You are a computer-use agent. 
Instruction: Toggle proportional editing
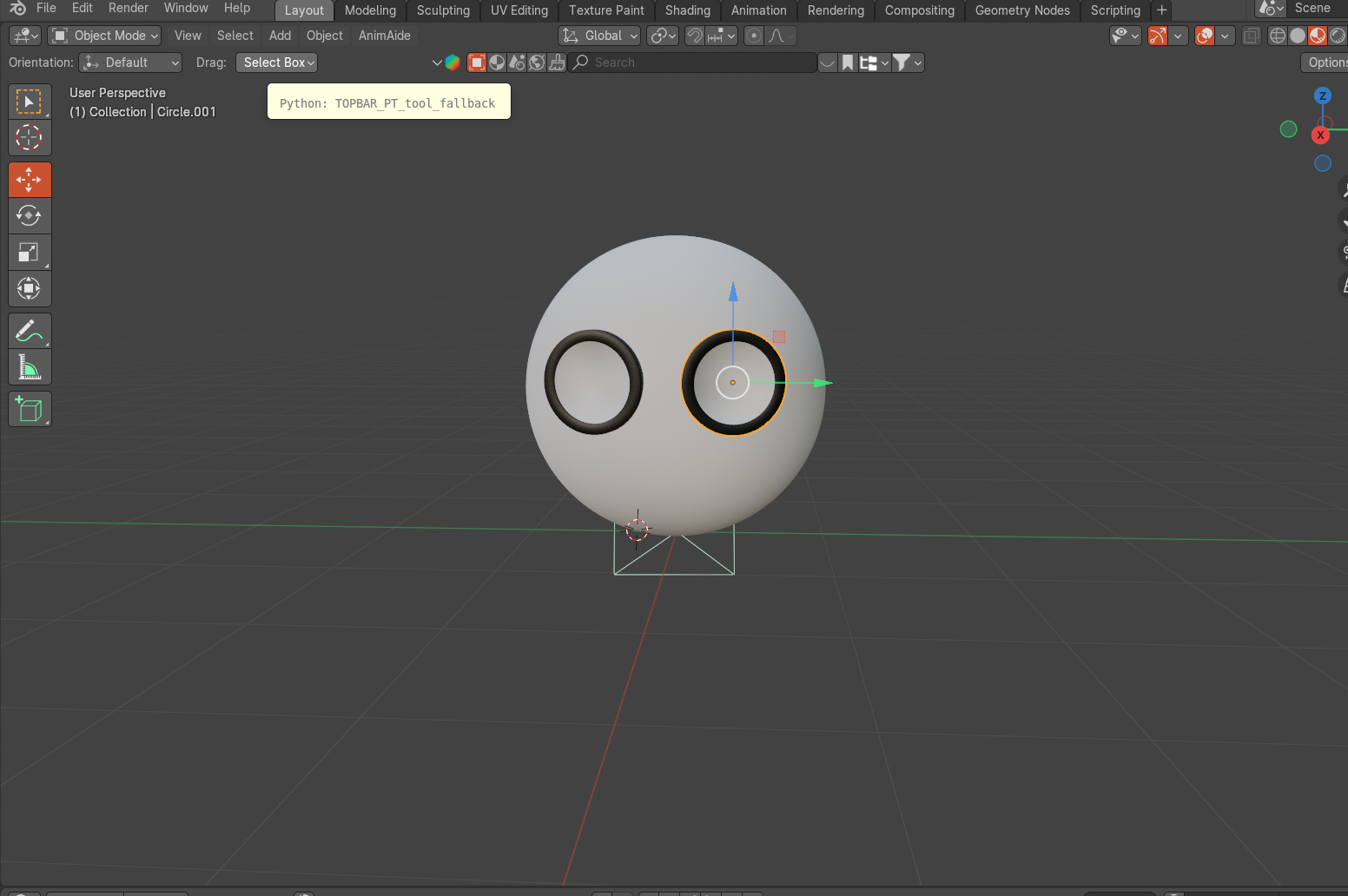coord(752,36)
